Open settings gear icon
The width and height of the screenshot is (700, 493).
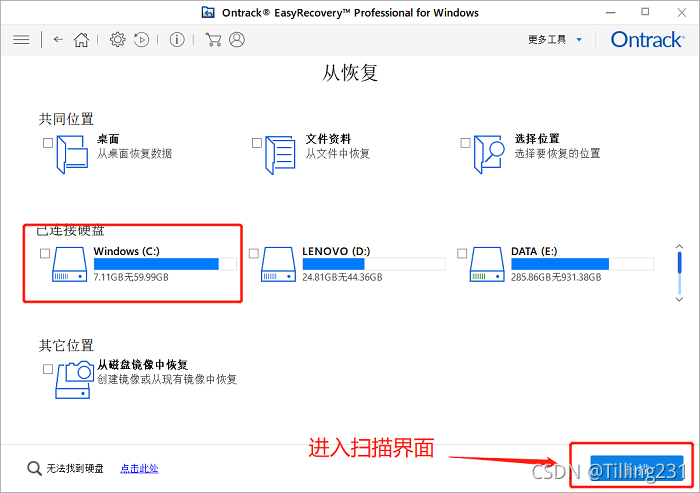(x=118, y=40)
